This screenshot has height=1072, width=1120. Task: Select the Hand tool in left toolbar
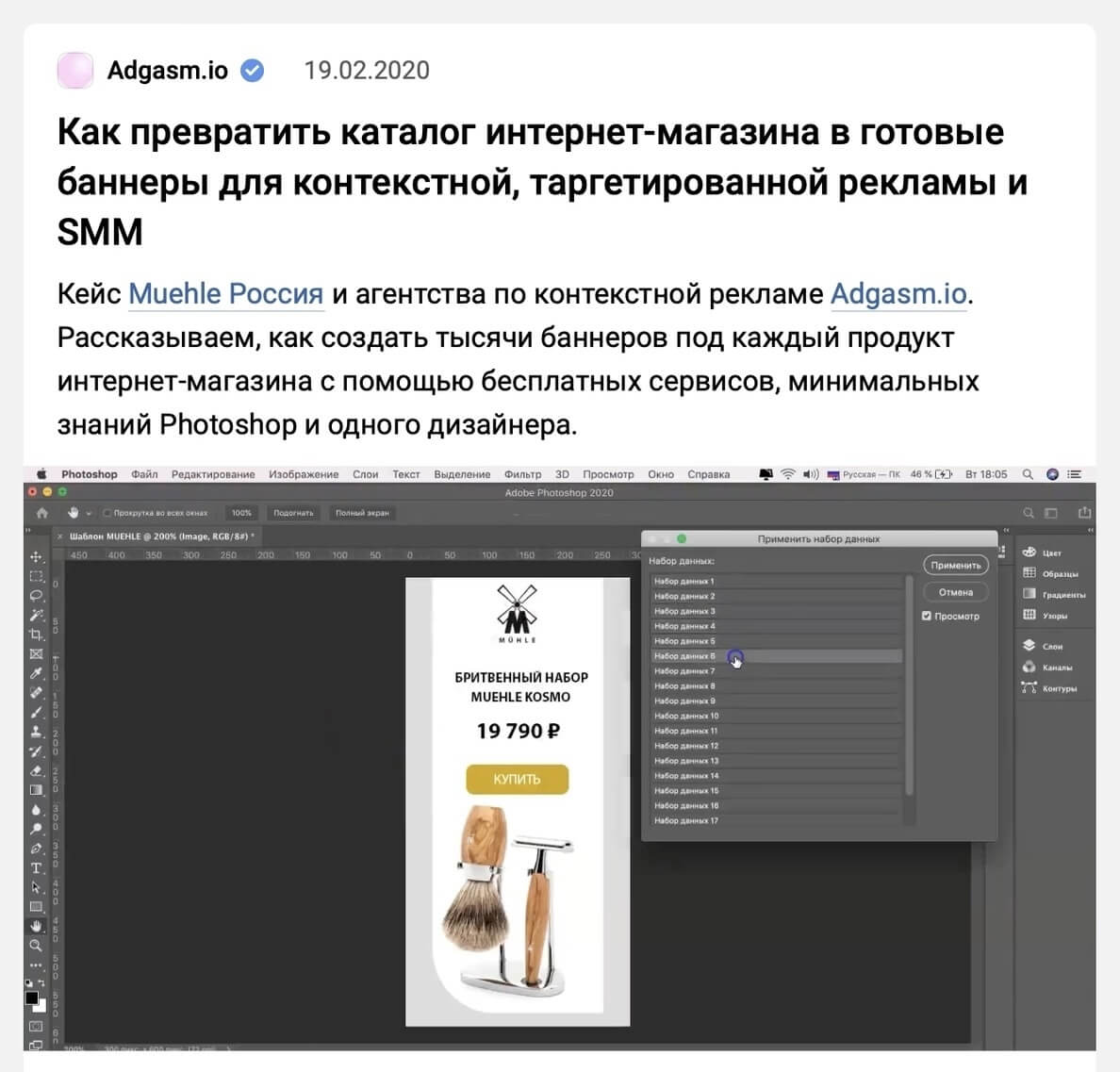coord(36,926)
